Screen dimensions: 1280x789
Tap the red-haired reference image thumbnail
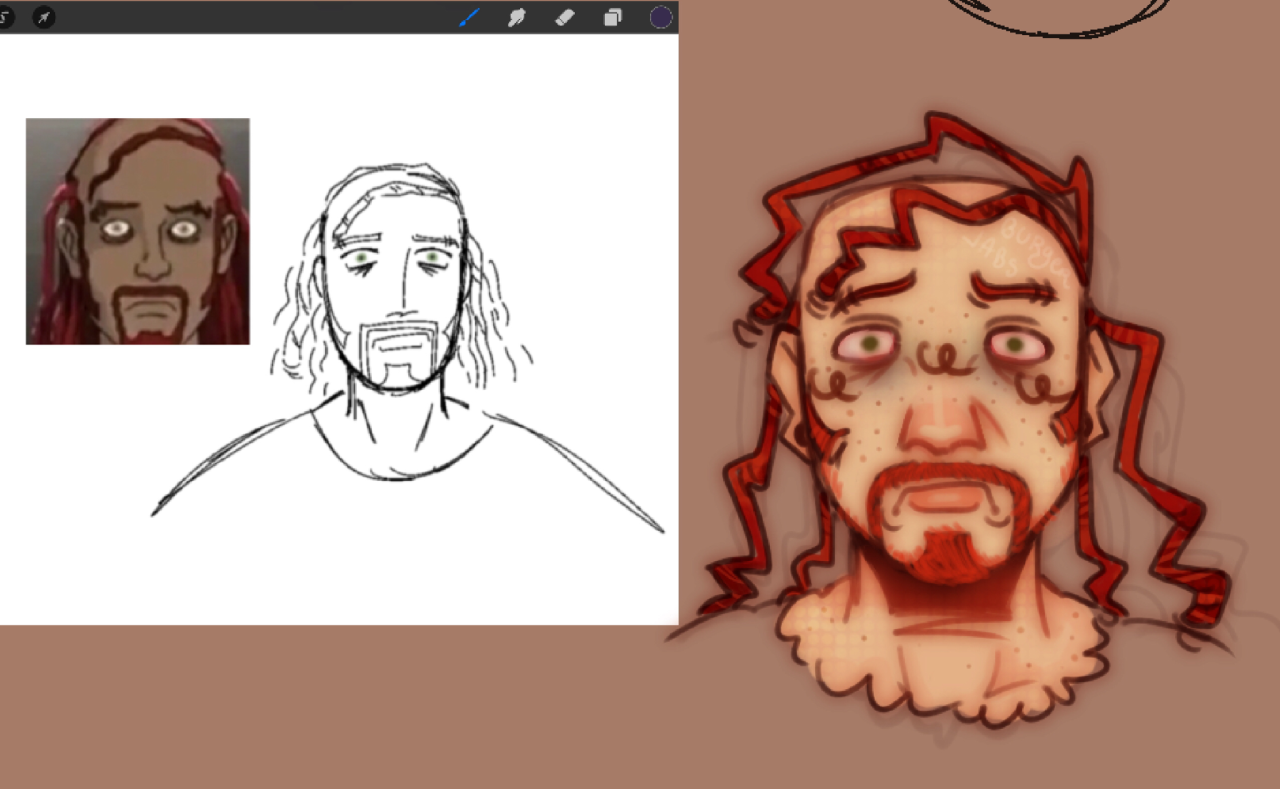(137, 231)
